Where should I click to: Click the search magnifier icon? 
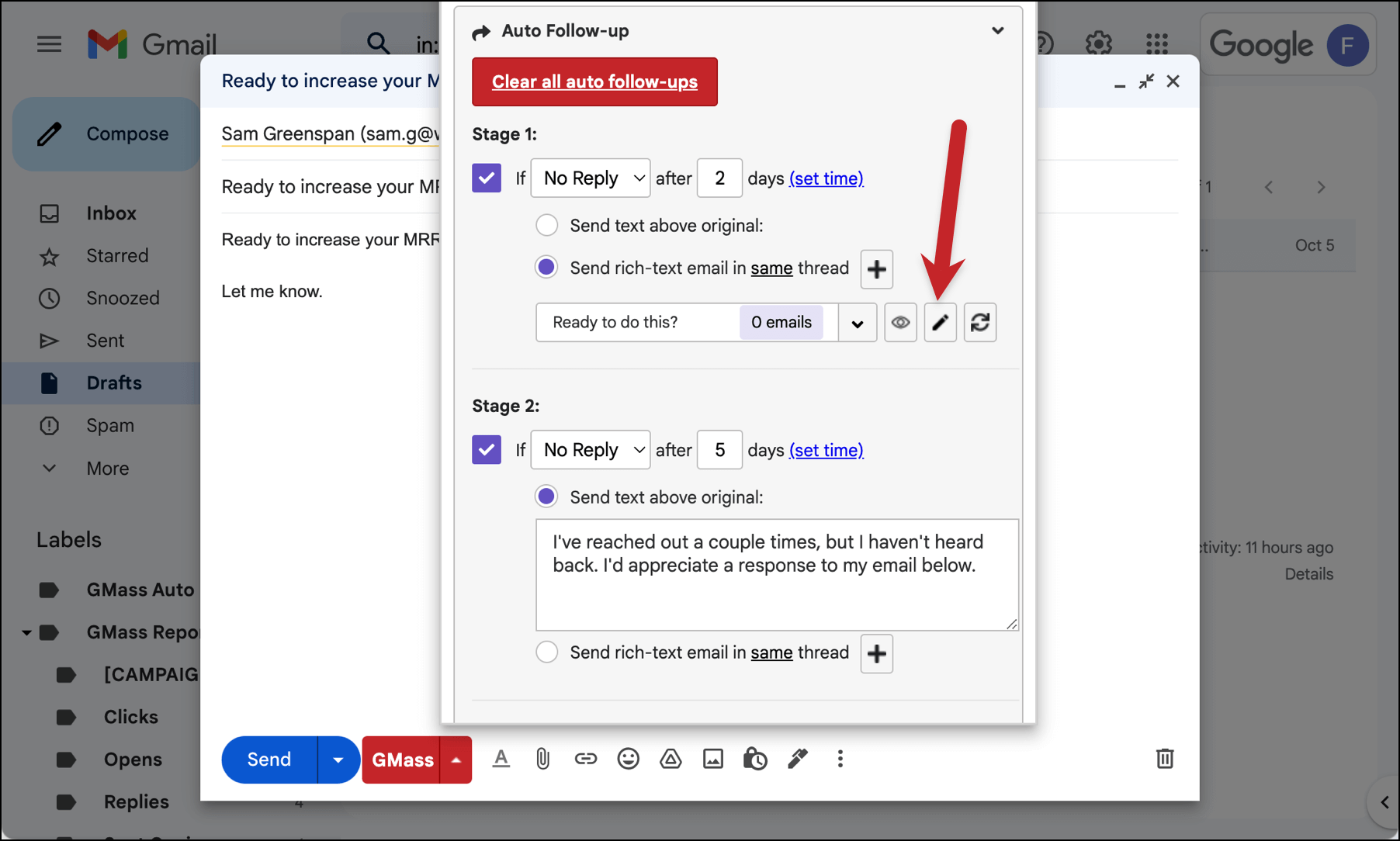coord(378,43)
